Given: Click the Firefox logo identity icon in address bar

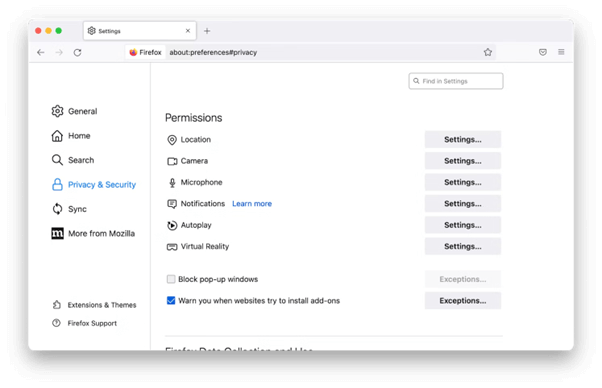Looking at the screenshot, I should (x=133, y=52).
